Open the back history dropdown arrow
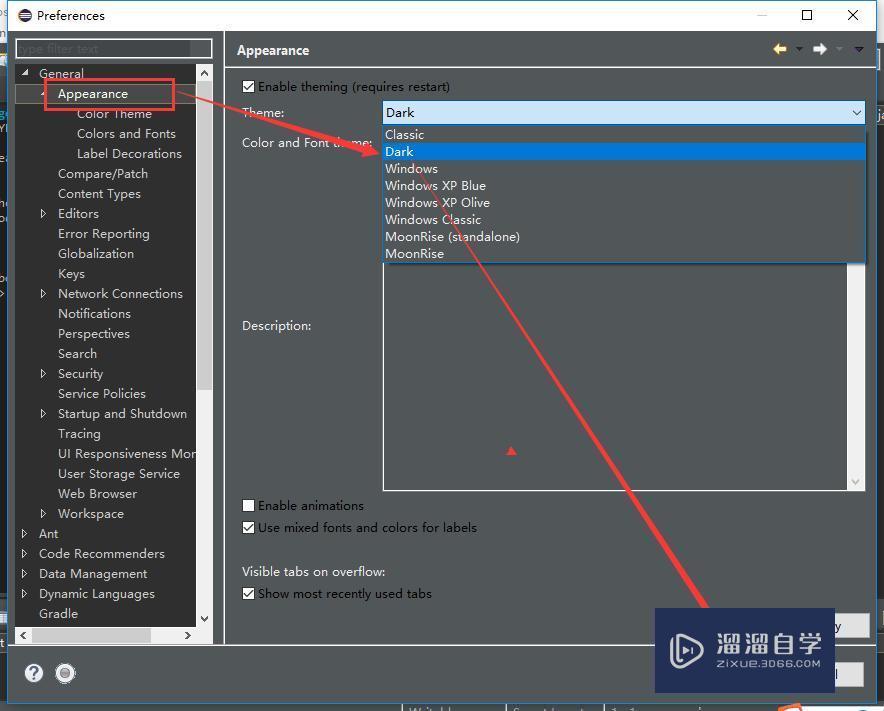 click(799, 50)
